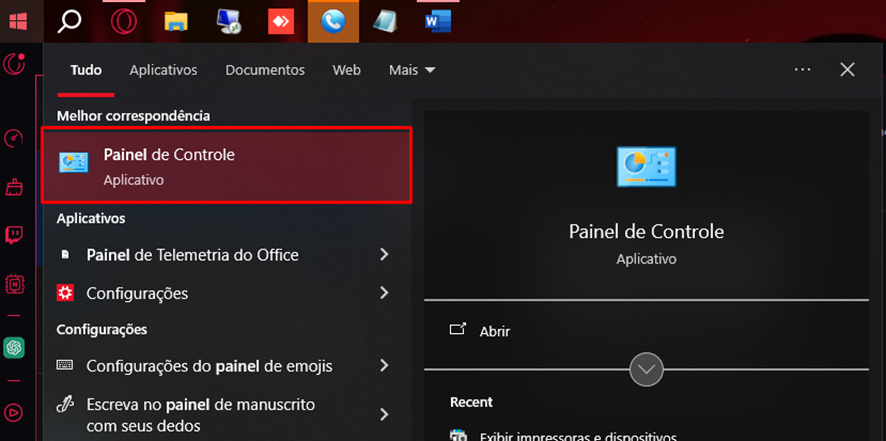Click the red Configurações gear icon
Image resolution: width=886 pixels, height=441 pixels.
click(66, 292)
